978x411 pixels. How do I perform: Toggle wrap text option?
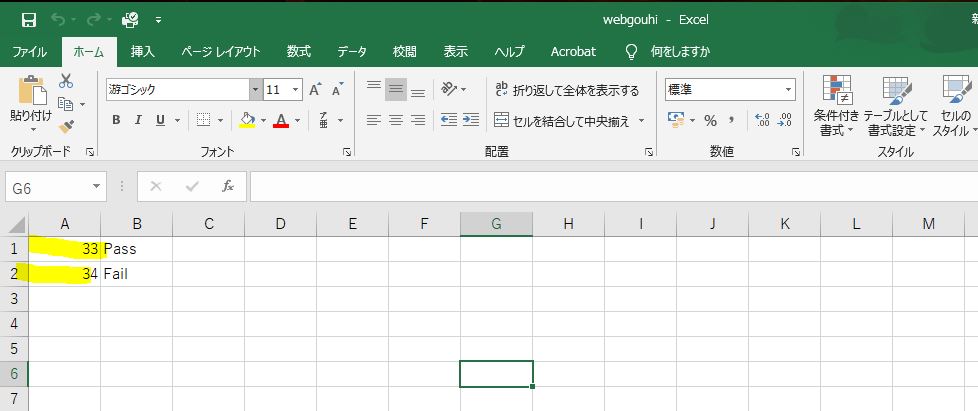pyautogui.click(x=567, y=90)
